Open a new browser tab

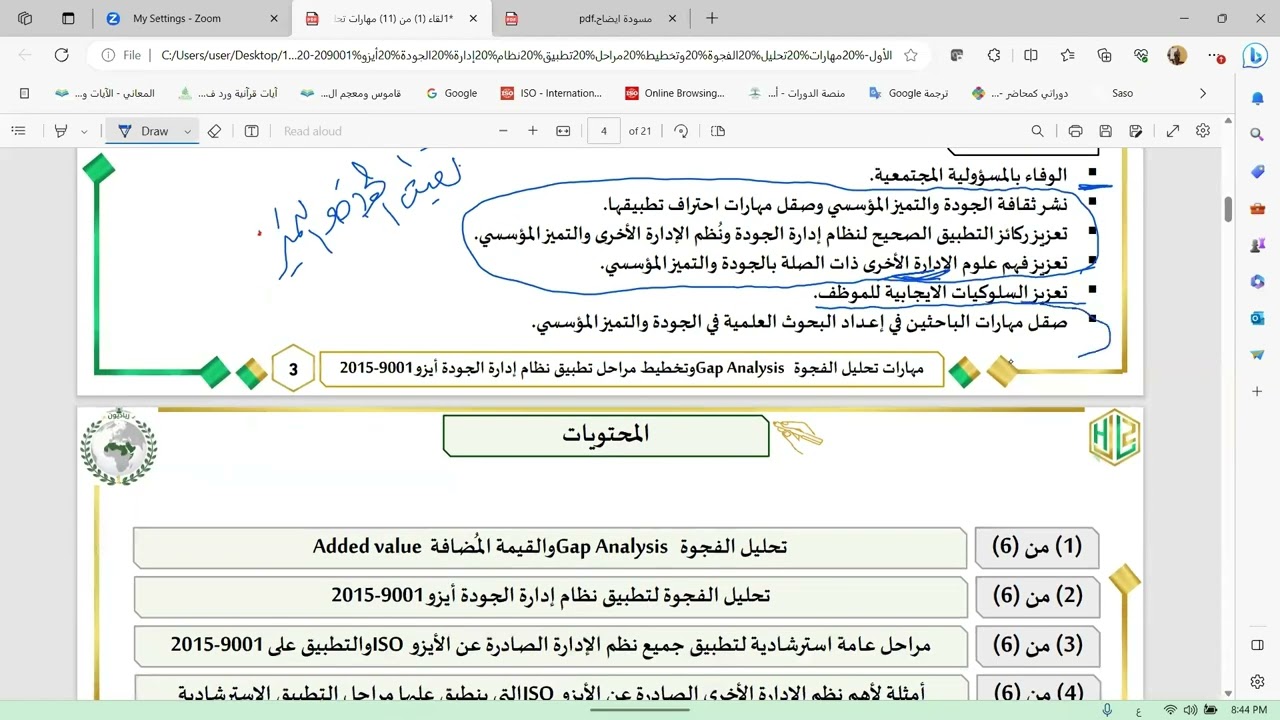click(x=712, y=18)
